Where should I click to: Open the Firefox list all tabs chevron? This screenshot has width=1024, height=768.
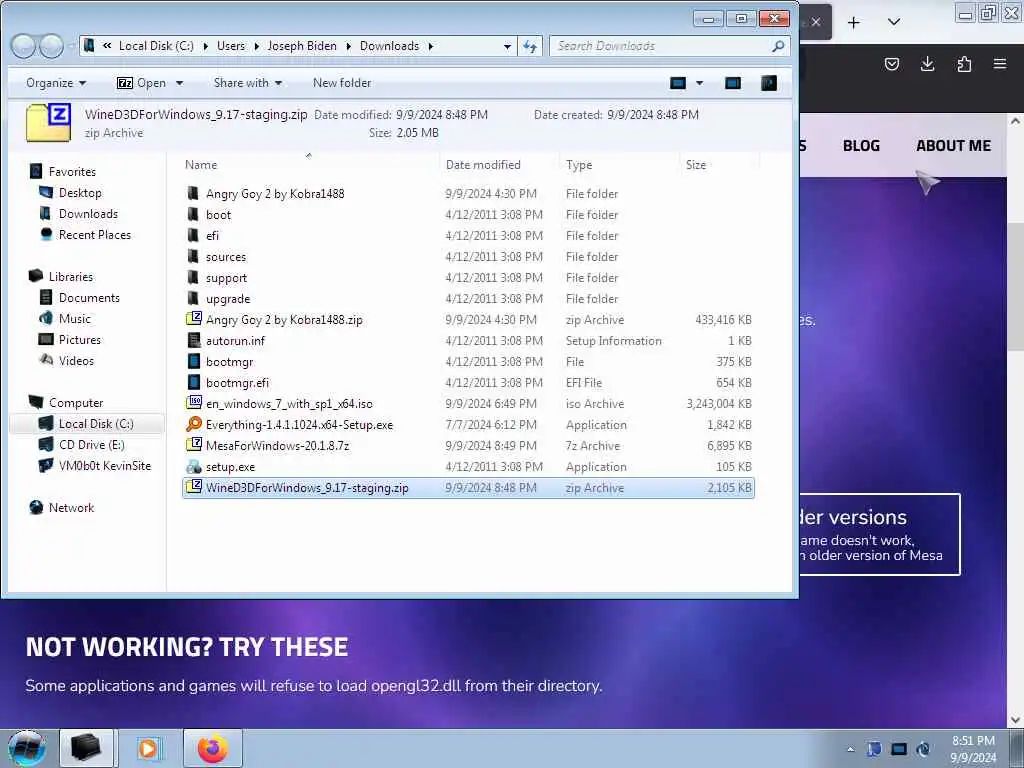coord(894,23)
